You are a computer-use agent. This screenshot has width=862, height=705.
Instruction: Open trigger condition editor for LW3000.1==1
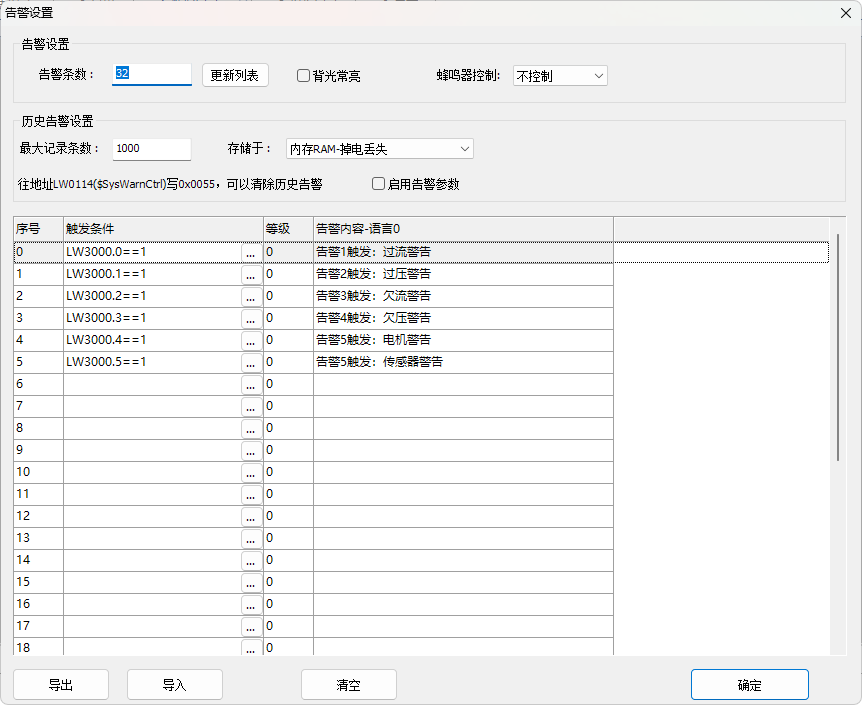point(251,274)
